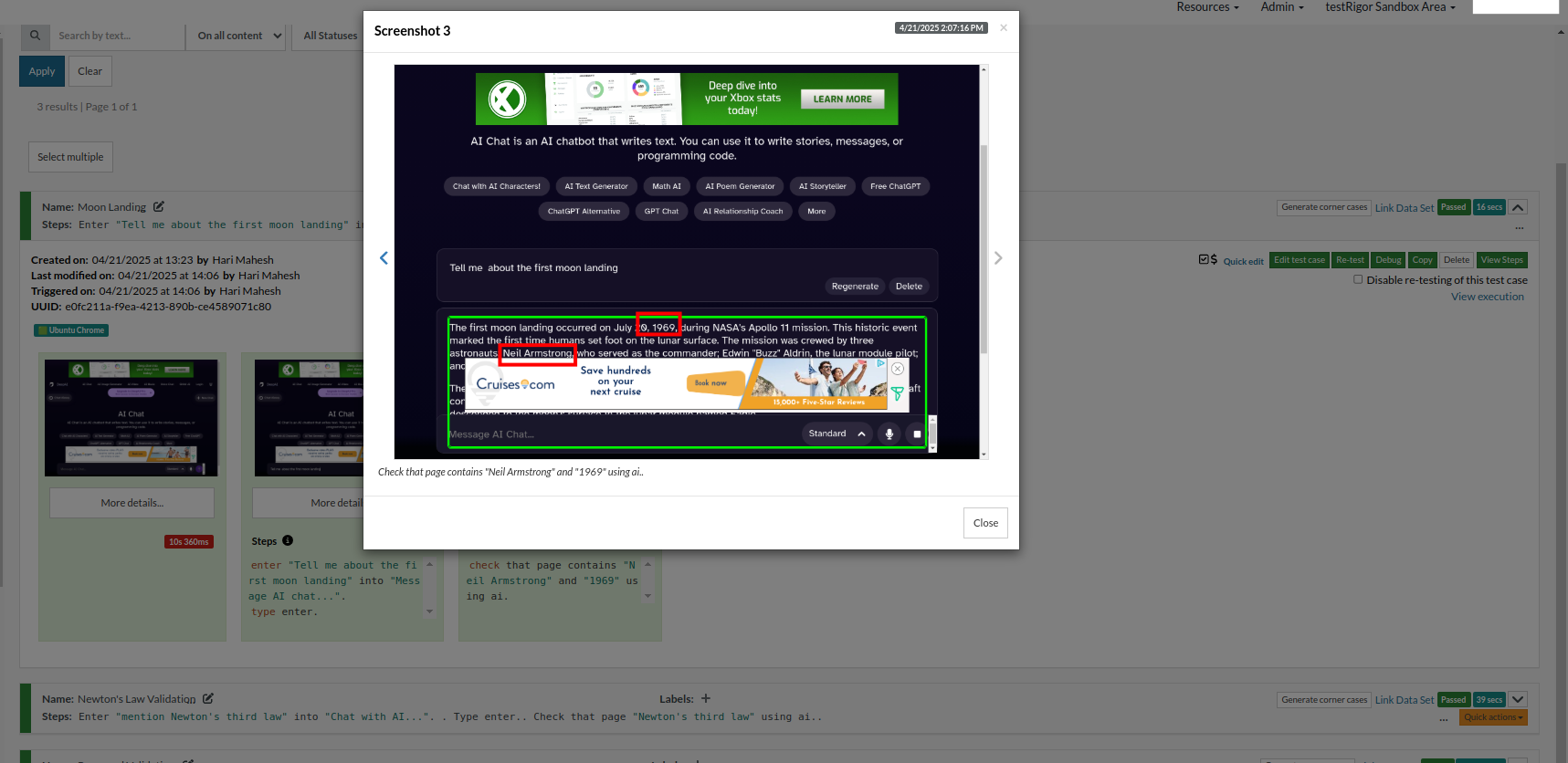1568x763 pixels.
Task: Expand the Newton's Law Validation test case
Action: coord(1518,700)
